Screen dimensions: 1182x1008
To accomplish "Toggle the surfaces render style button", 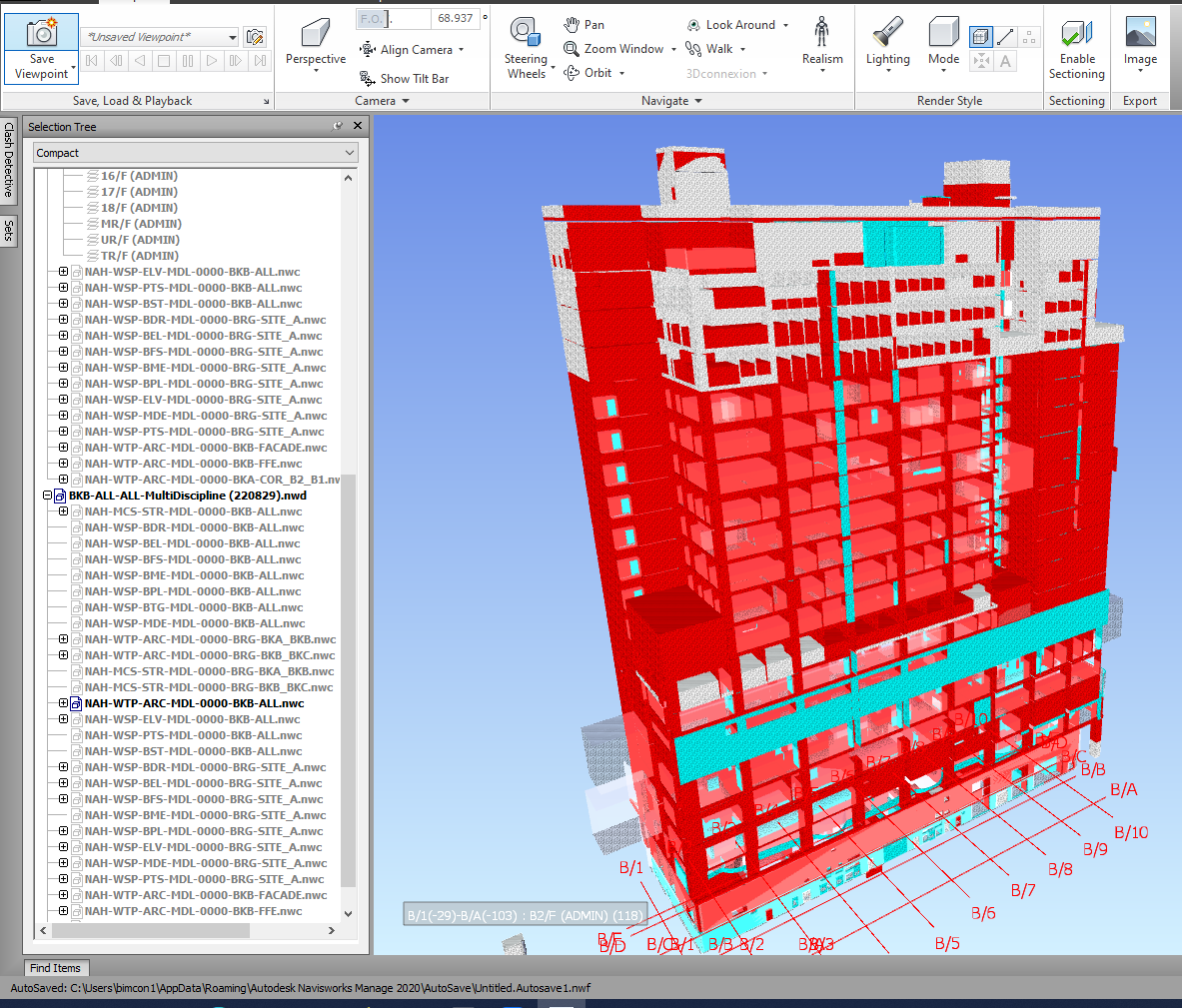I will click(980, 37).
